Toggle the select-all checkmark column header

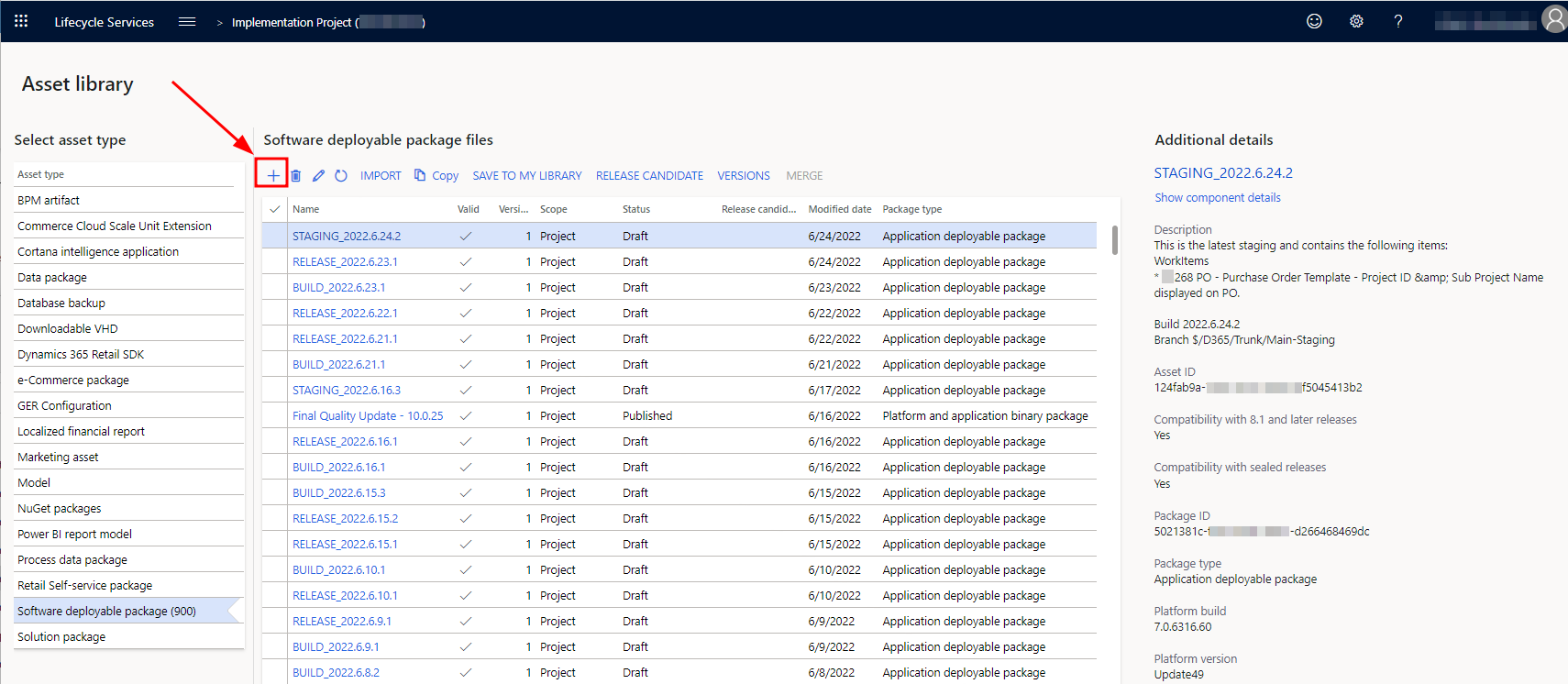pyautogui.click(x=275, y=209)
